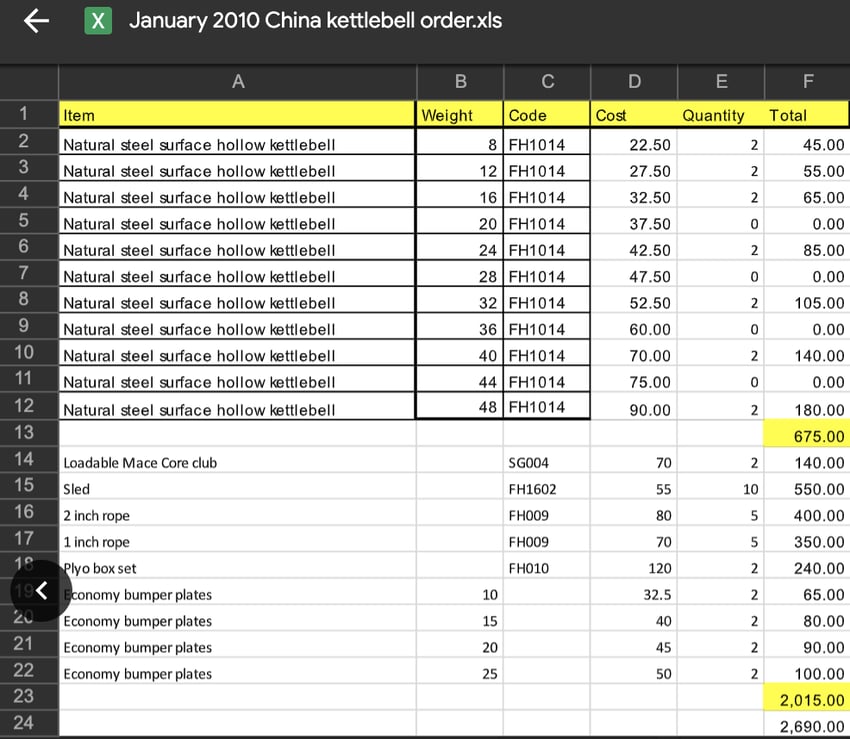850x739 pixels.
Task: Click the Cost header cell
Action: point(634,114)
